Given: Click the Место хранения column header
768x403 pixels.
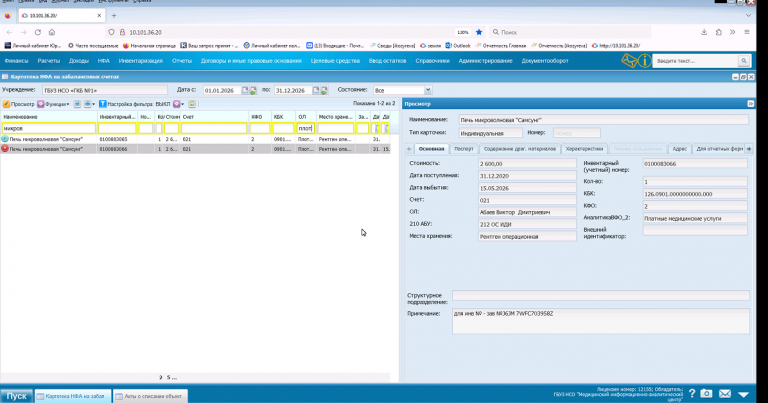Looking at the screenshot, I should tap(336, 117).
